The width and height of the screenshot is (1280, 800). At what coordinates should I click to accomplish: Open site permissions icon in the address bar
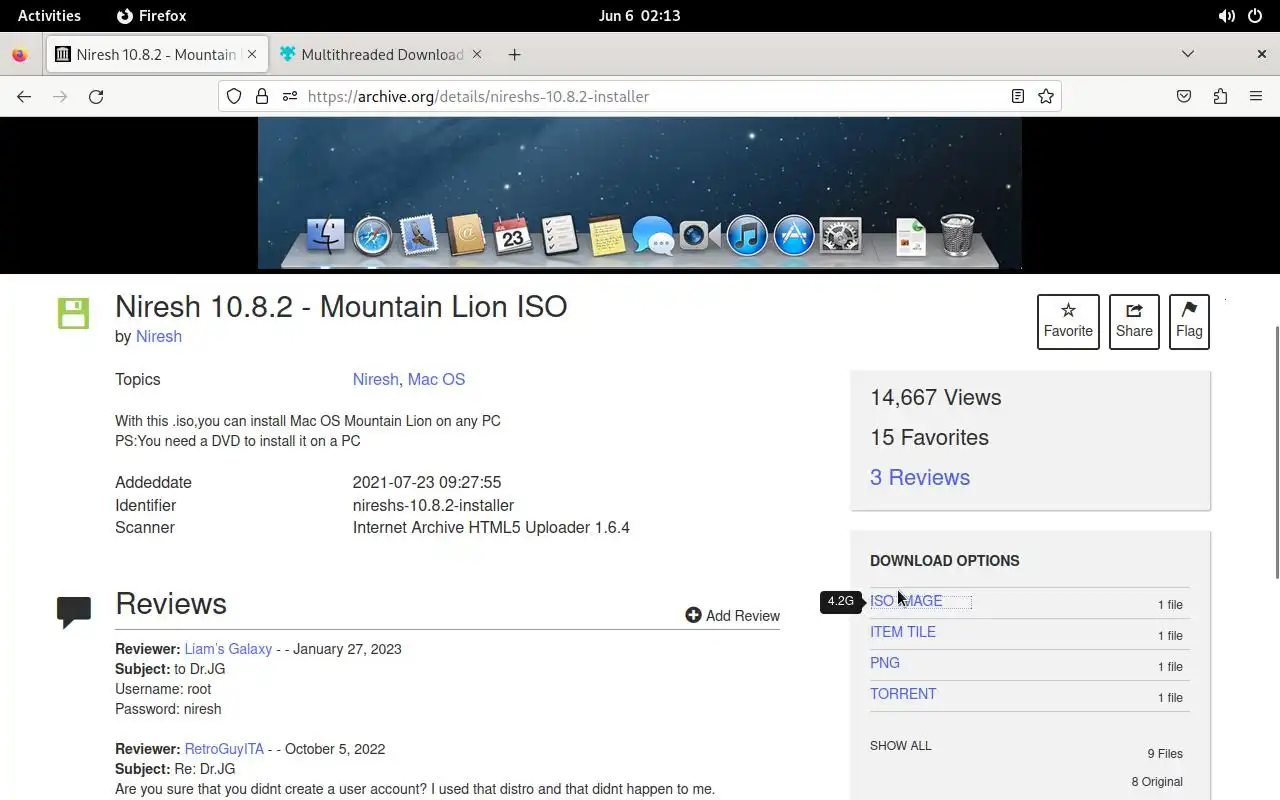tap(290, 97)
